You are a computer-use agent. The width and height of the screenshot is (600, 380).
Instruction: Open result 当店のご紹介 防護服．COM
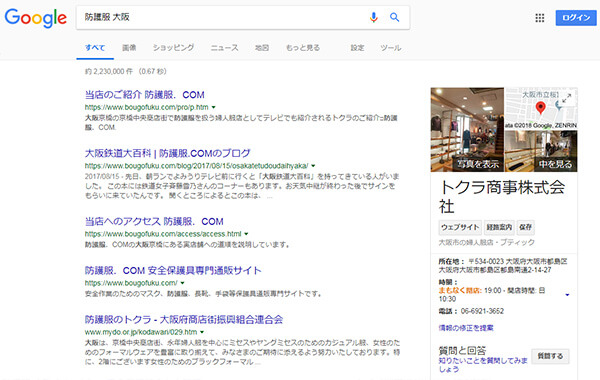tap(145, 95)
